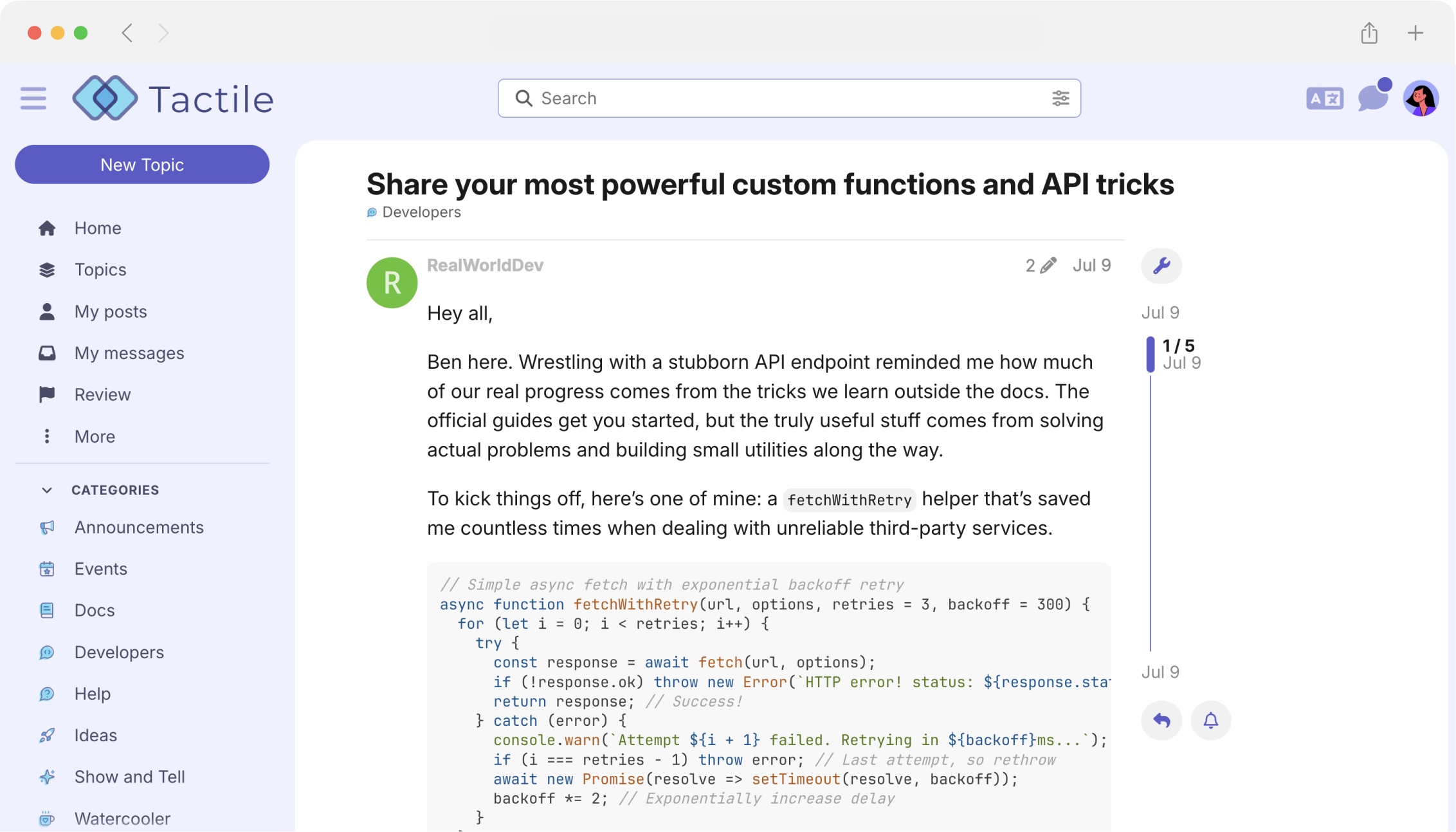Create a New Topic
Viewport: 1456px width, 832px height.
[x=142, y=164]
